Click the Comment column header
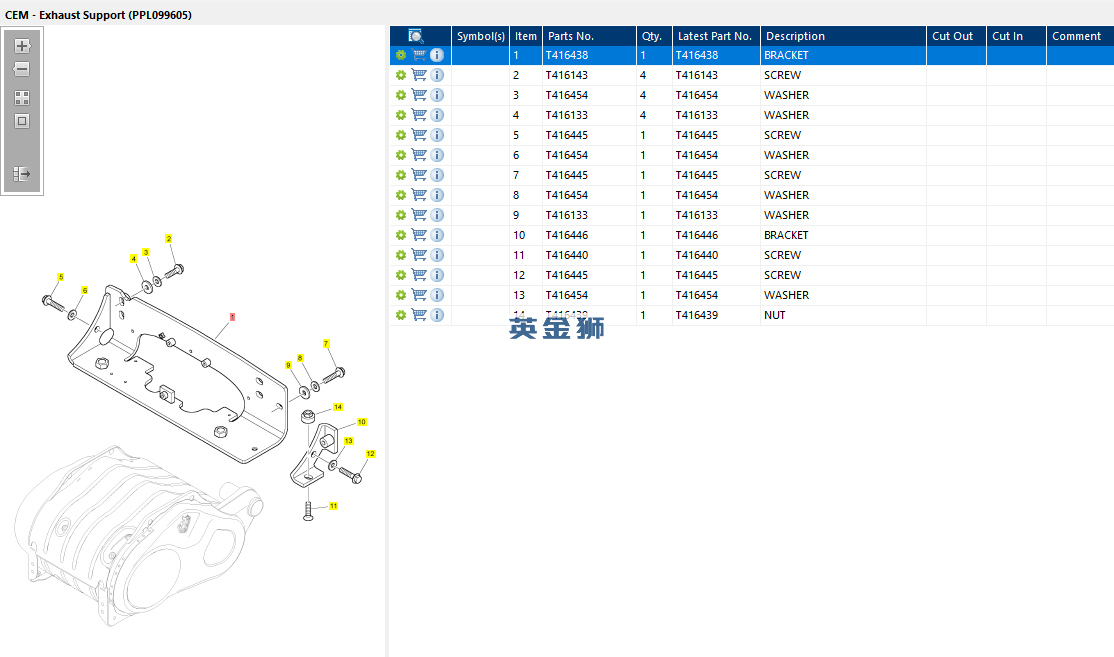Viewport: 1114px width, 657px height. [1080, 36]
